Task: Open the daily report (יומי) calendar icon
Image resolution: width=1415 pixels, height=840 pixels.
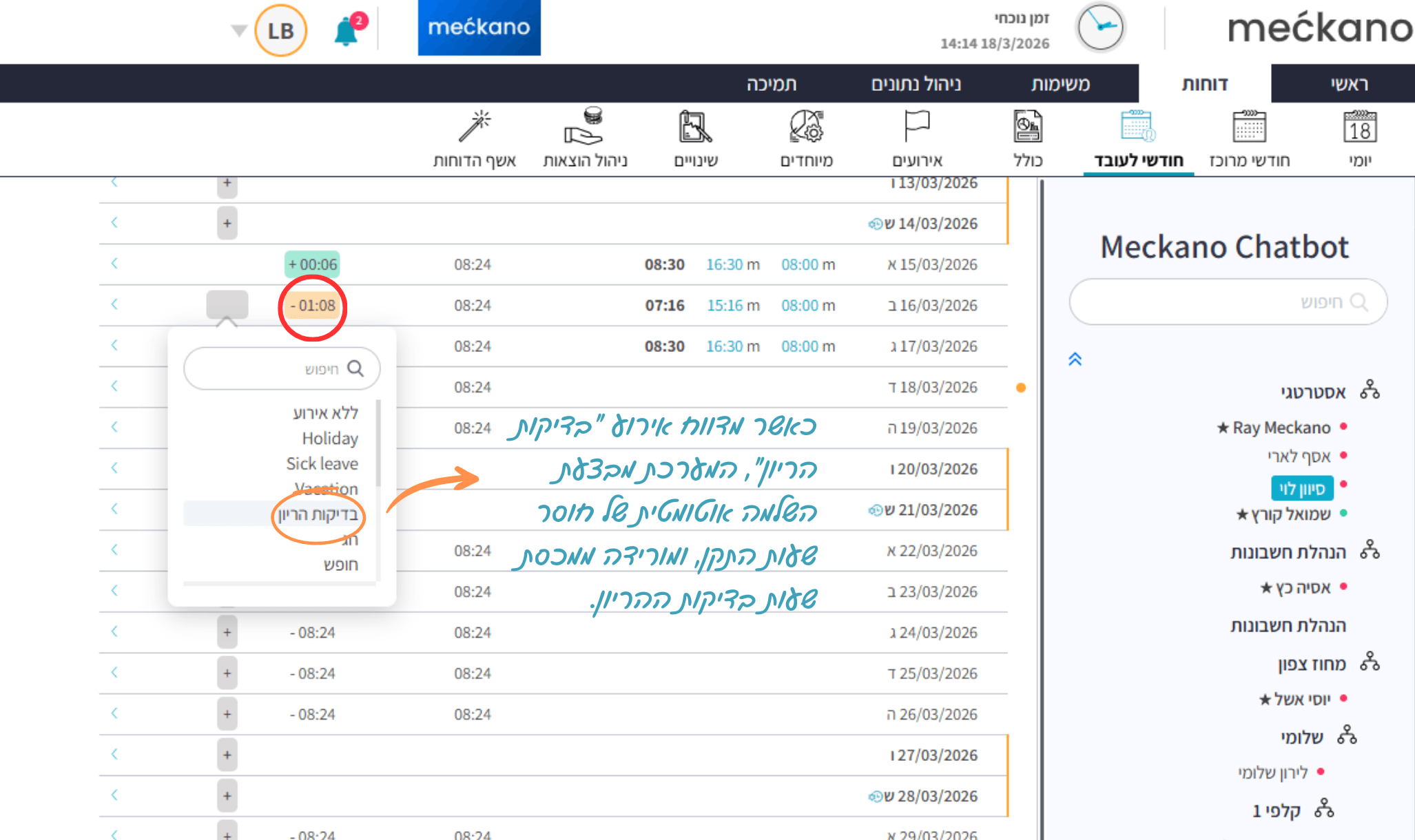Action: click(1359, 128)
